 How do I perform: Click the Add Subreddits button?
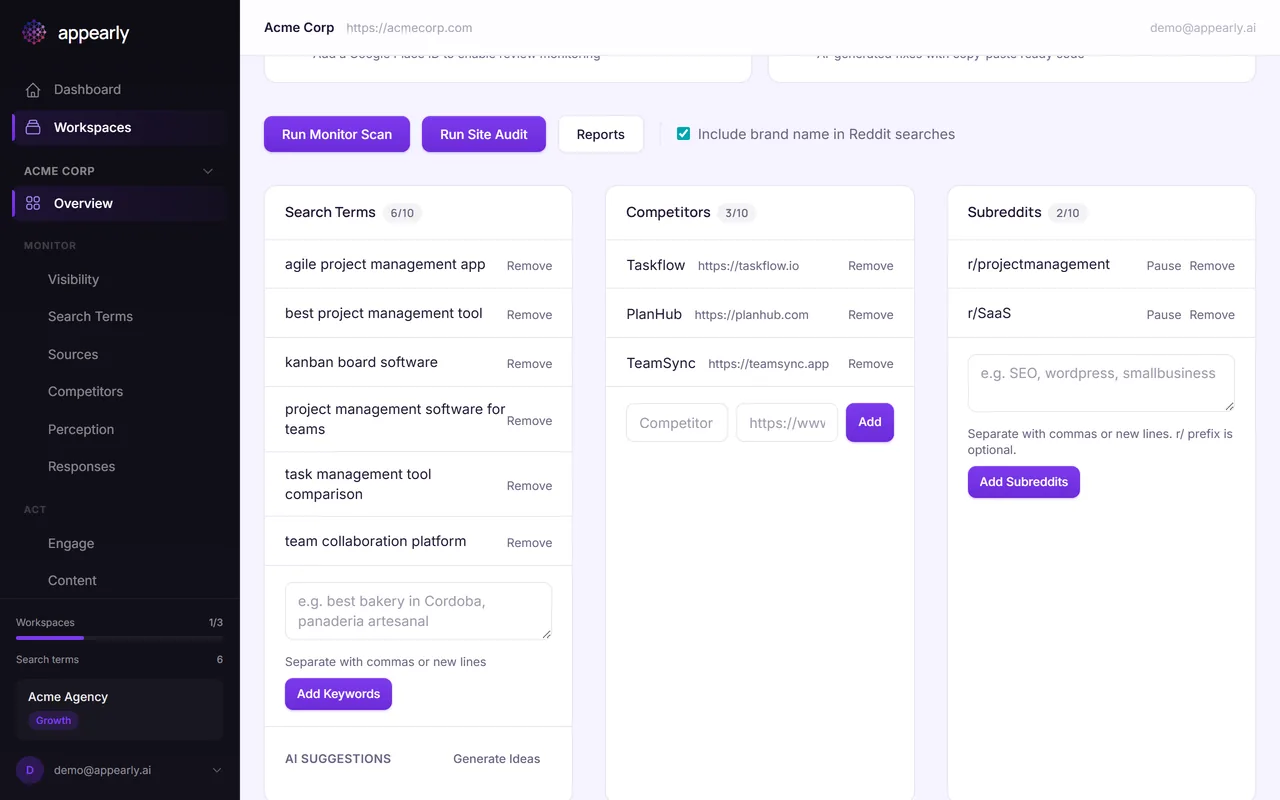[x=1023, y=482]
